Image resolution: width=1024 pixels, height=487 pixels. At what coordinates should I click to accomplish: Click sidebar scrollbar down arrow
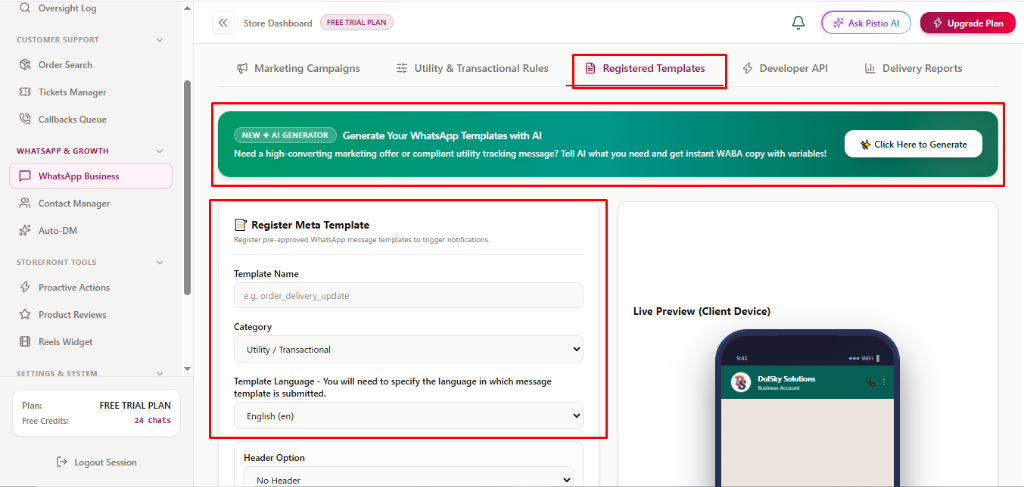187,369
